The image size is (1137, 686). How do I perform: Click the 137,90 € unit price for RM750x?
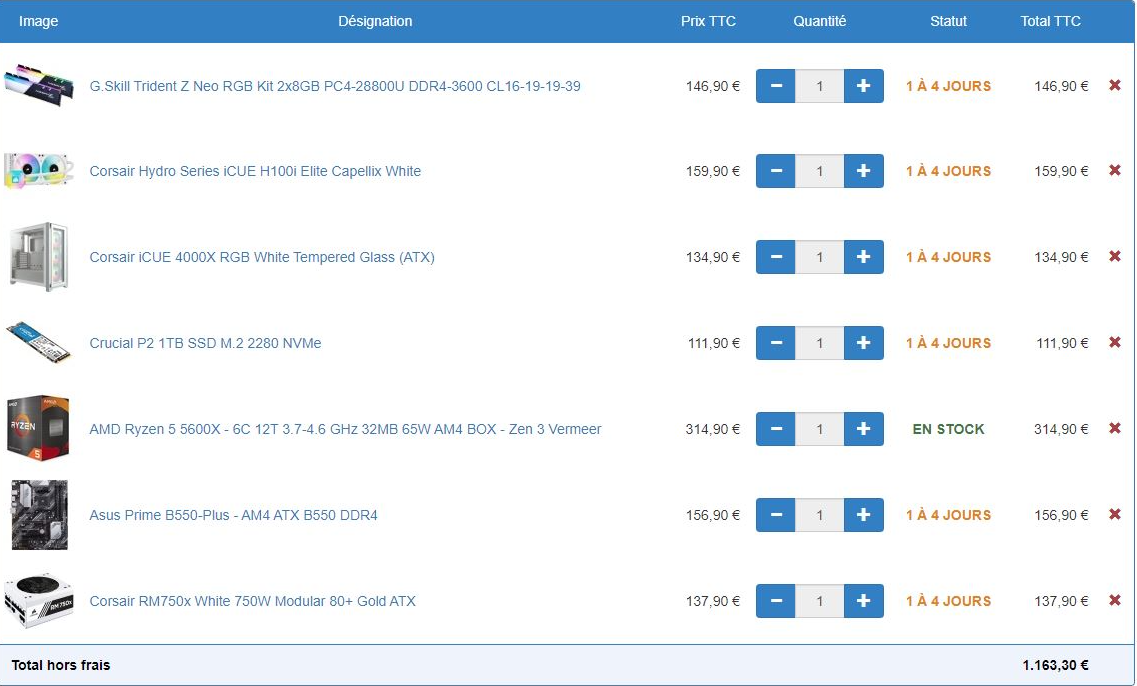pyautogui.click(x=713, y=601)
